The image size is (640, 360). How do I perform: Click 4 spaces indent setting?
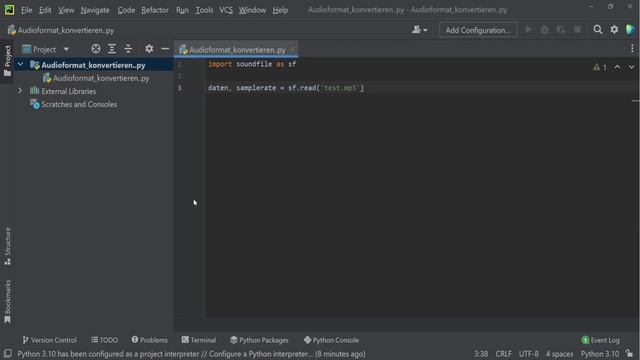coord(559,354)
